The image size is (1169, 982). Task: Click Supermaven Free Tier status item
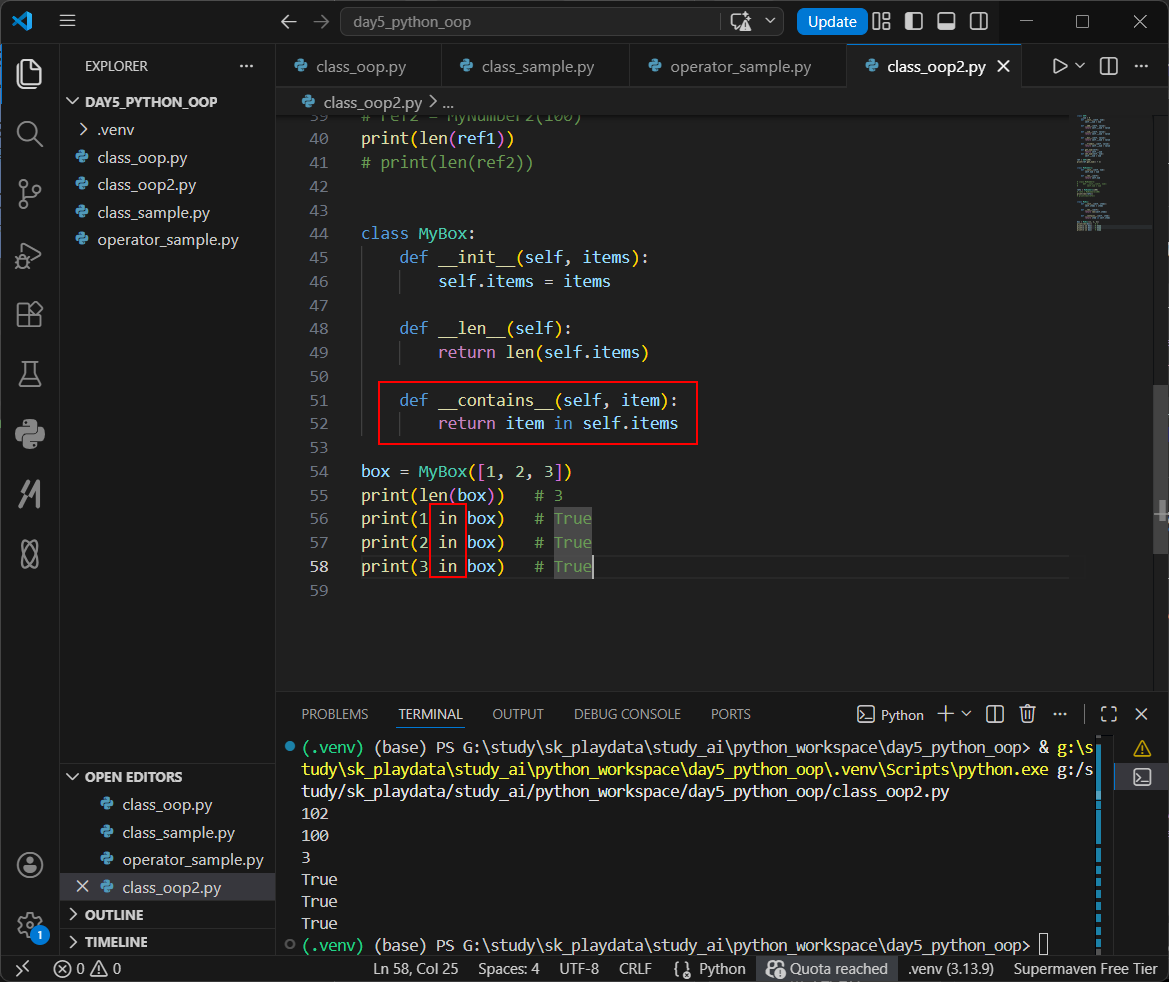[x=1085, y=969]
